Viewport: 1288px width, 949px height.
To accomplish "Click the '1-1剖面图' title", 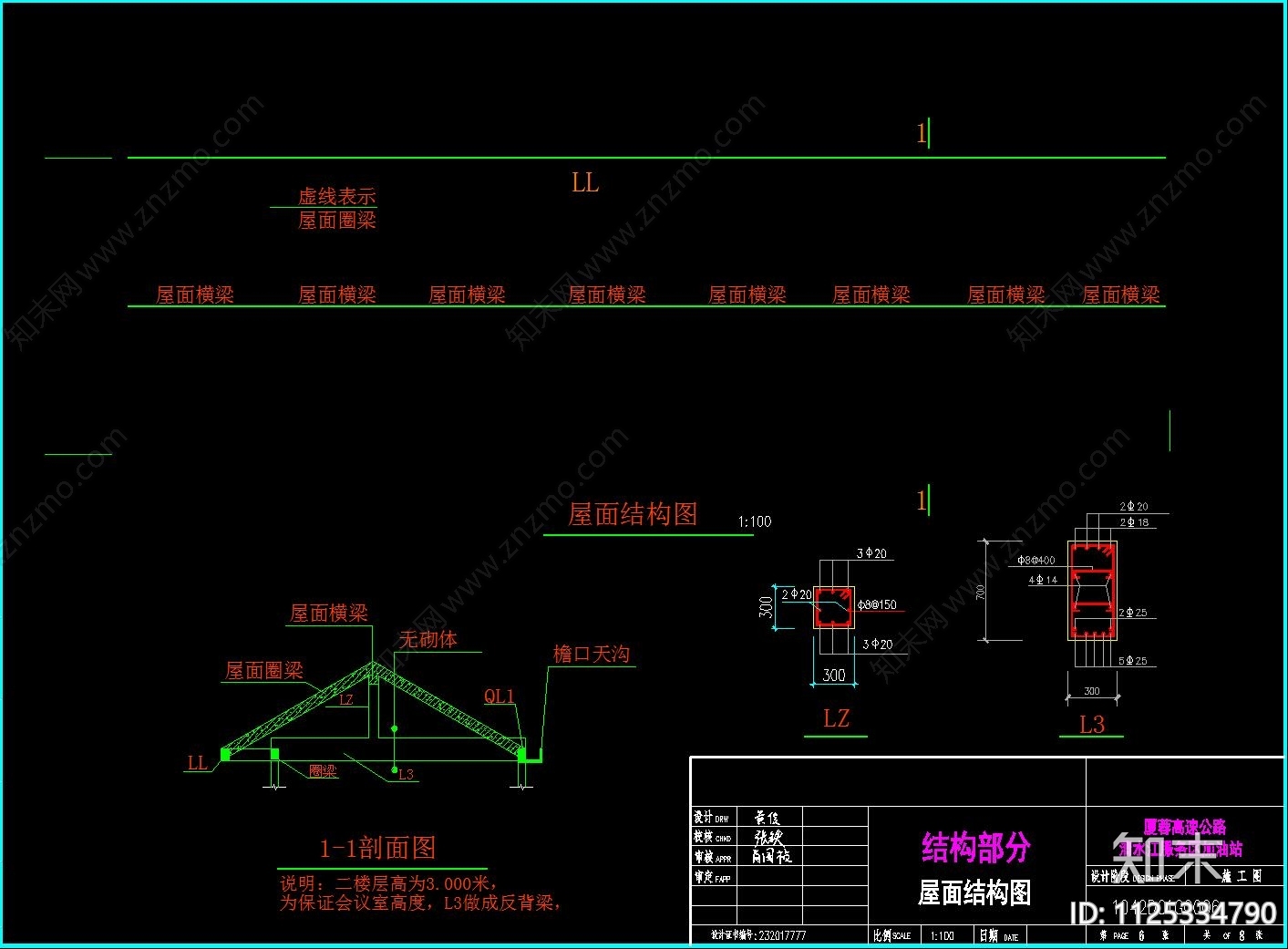I will (378, 849).
